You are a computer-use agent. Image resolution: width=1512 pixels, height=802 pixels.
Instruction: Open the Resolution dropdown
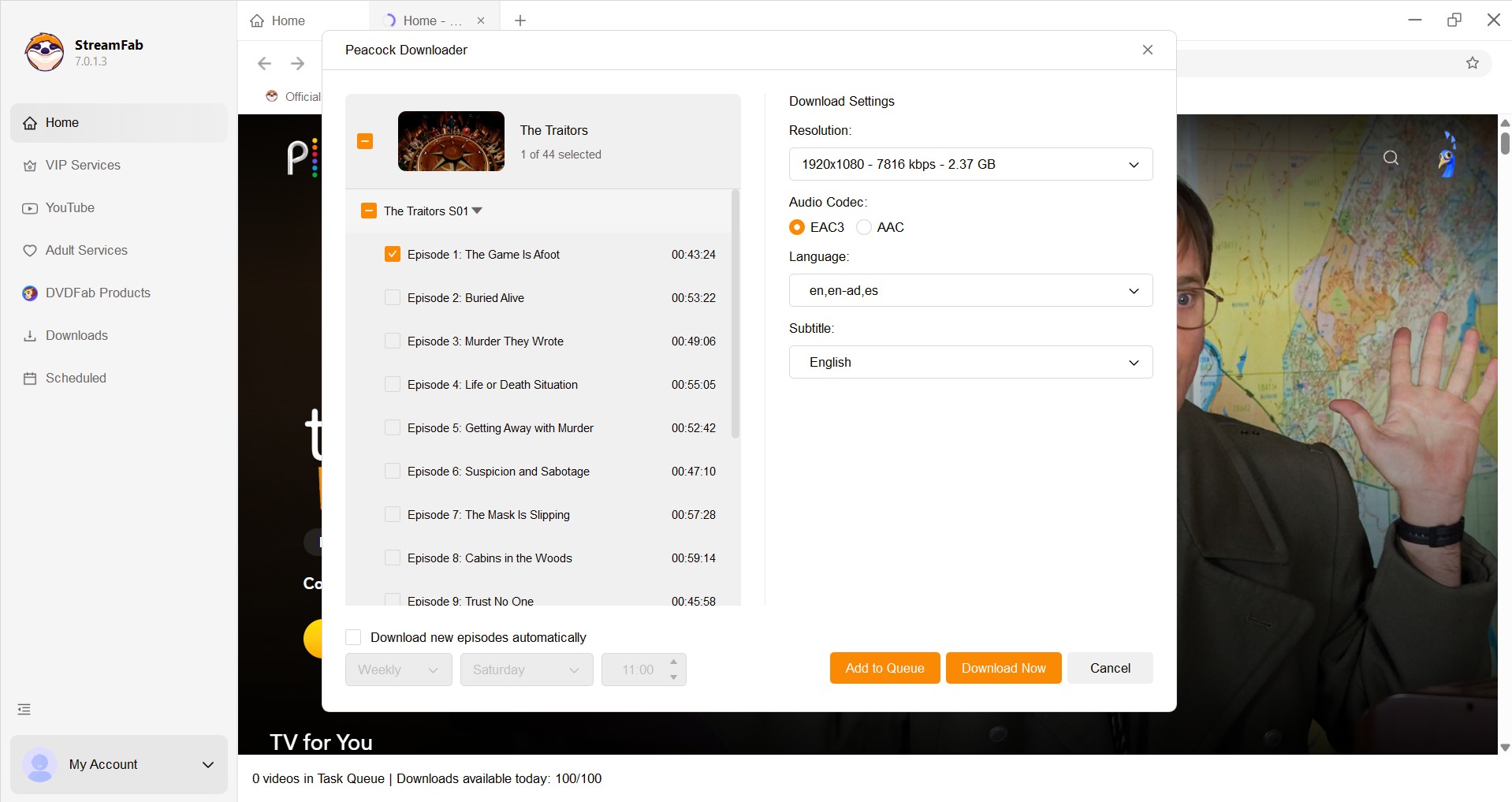coord(970,164)
